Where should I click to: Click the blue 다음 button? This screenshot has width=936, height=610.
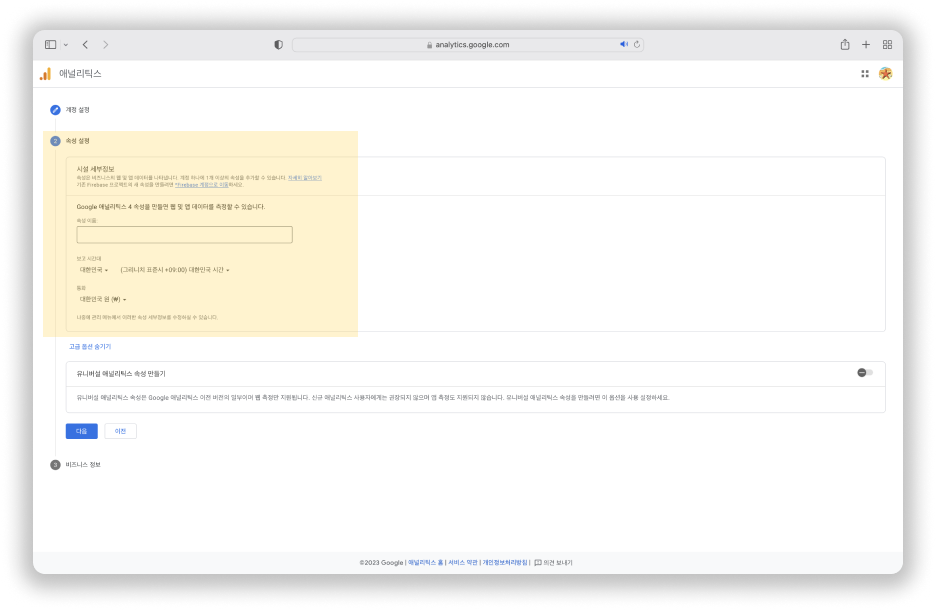click(82, 431)
